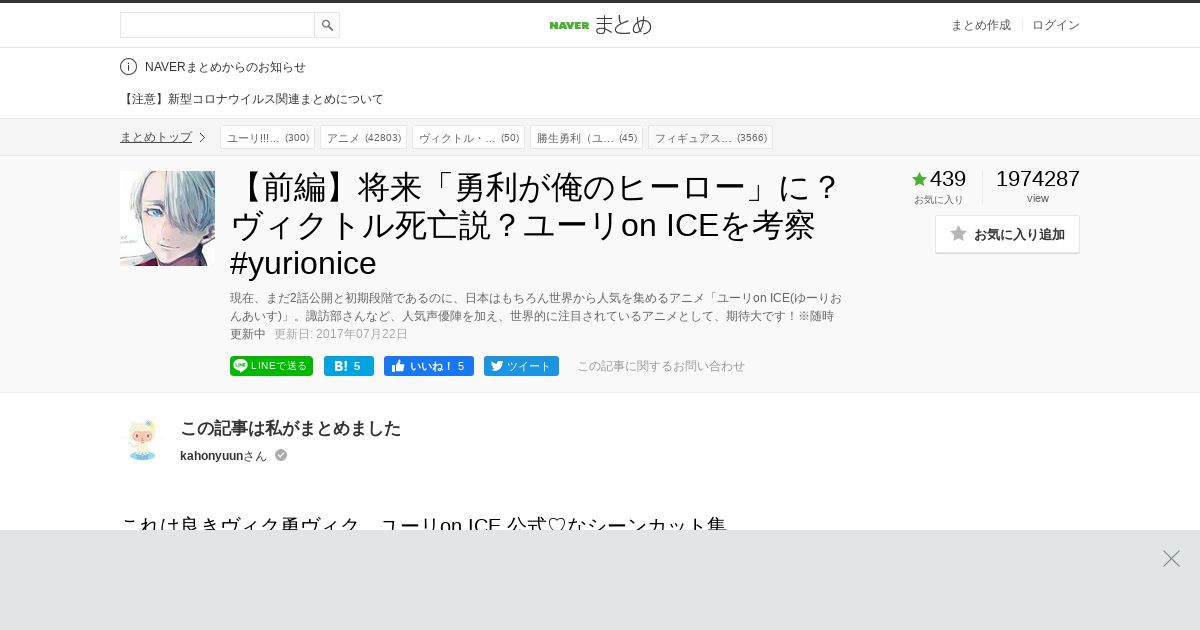Click the Twitter ツイート button

pyautogui.click(x=521, y=366)
